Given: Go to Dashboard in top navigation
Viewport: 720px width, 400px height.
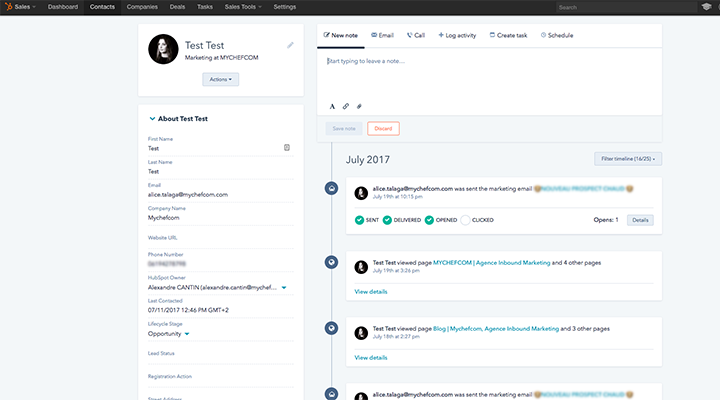Looking at the screenshot, I should 63,7.
